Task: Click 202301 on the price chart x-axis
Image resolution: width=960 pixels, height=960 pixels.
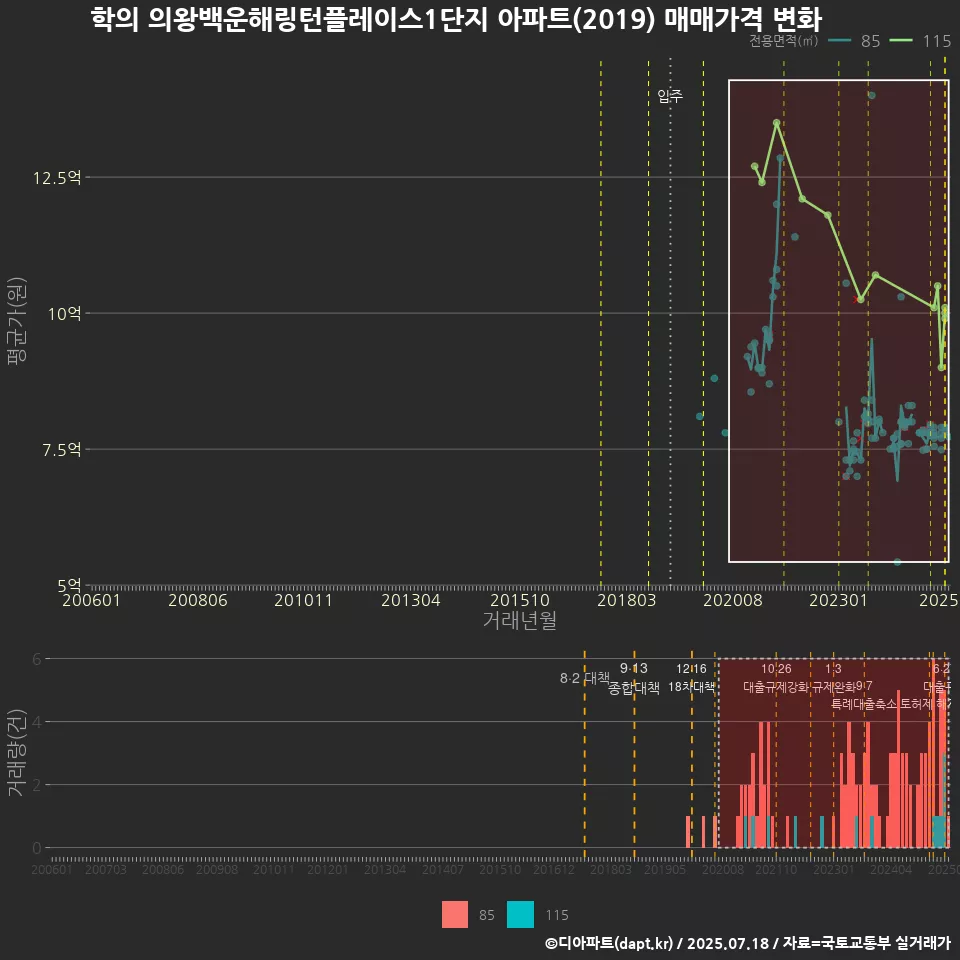Action: pyautogui.click(x=839, y=600)
